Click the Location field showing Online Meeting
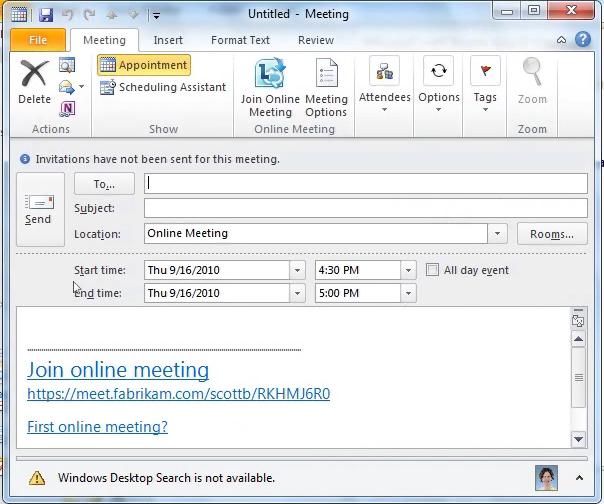The width and height of the screenshot is (604, 504). pos(316,234)
